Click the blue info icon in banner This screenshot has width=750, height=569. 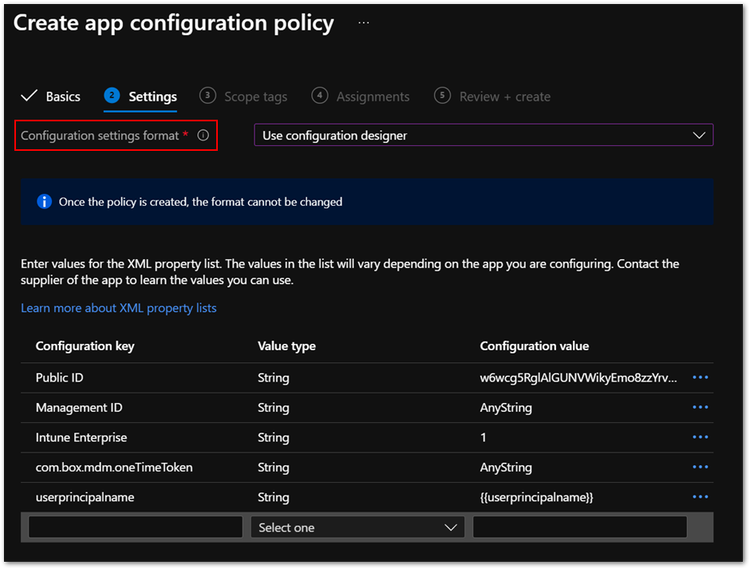coord(44,202)
